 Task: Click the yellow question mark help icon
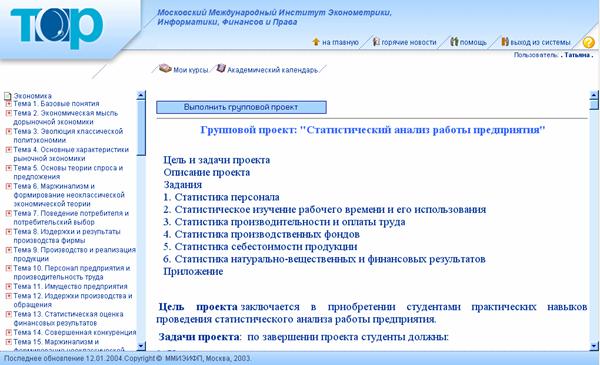[x=588, y=42]
